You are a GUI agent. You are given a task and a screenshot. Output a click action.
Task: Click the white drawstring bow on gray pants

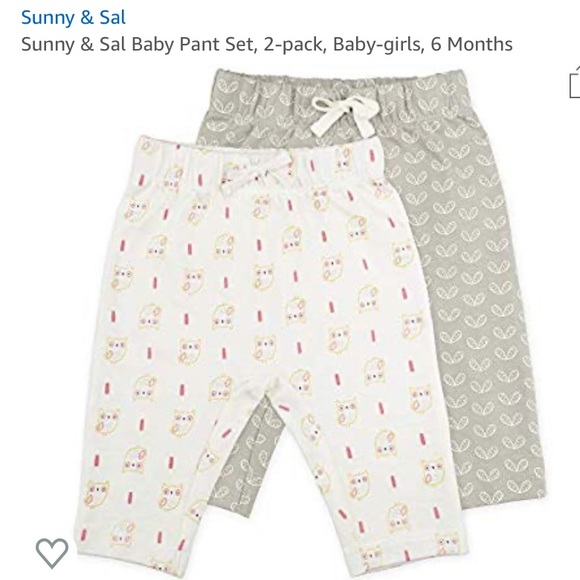coord(344,113)
